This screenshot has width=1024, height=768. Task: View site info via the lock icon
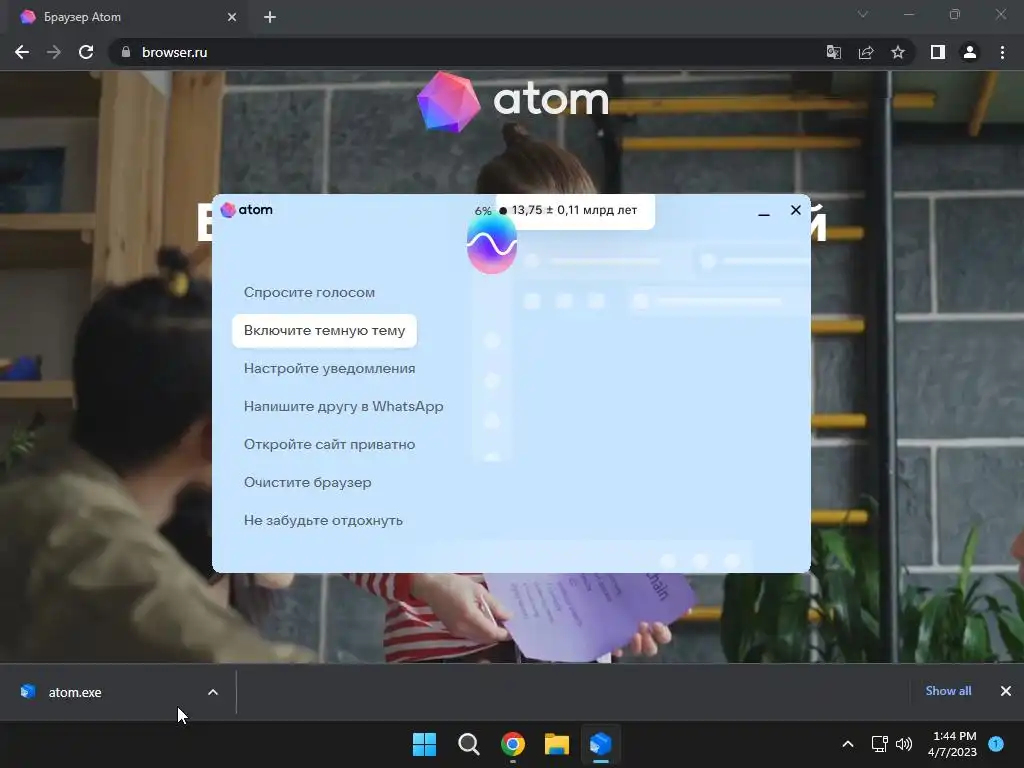(x=126, y=52)
